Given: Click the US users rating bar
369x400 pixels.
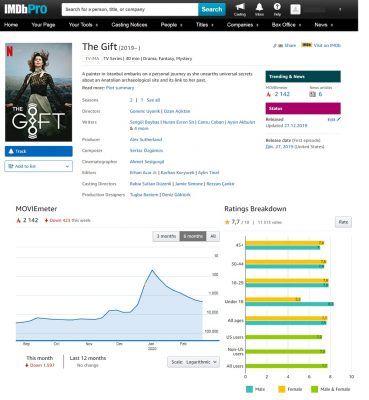Looking at the screenshot, I should [x=284, y=337].
